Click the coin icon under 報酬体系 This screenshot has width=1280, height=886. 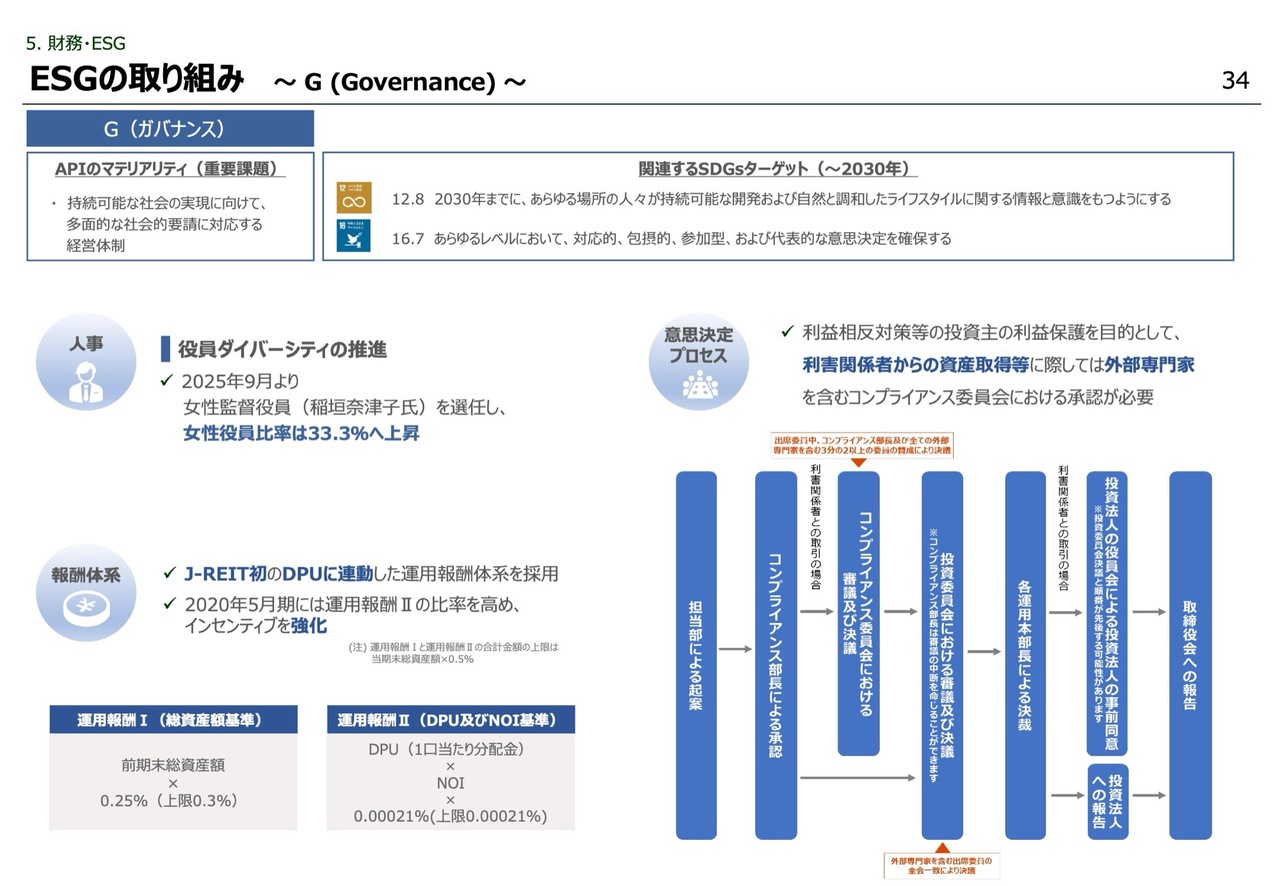pos(85,609)
